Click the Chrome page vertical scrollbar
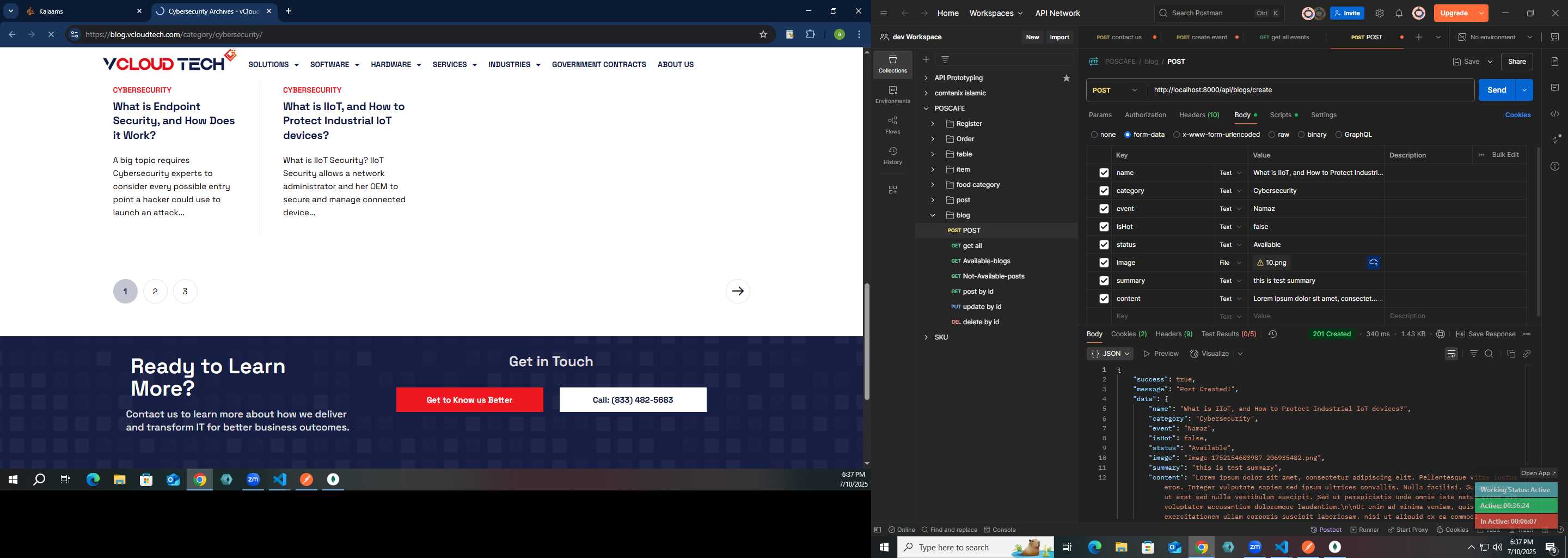 coord(866,341)
